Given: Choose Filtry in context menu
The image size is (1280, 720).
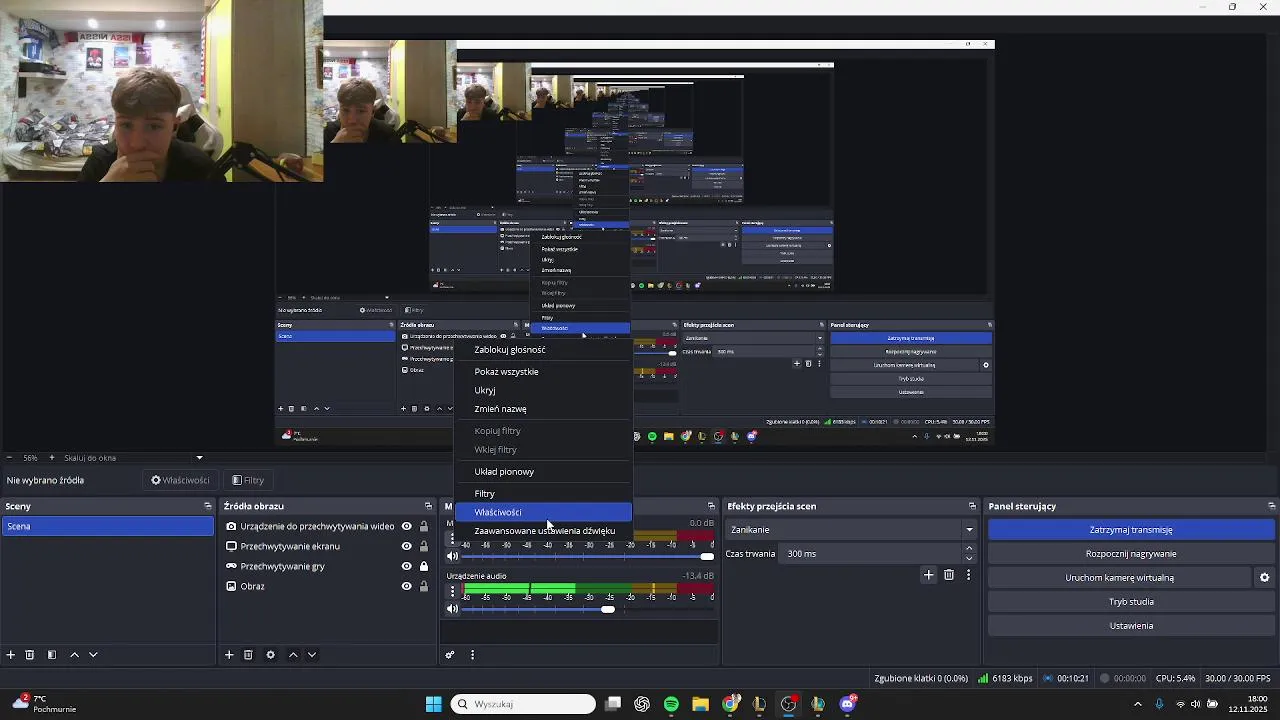Looking at the screenshot, I should (544, 494).
